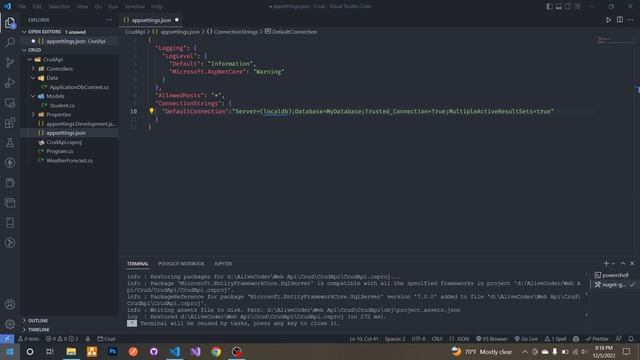The height and width of the screenshot is (360, 640).
Task: Click ConnectionStrings in the breadcrumb
Action: tap(236, 31)
